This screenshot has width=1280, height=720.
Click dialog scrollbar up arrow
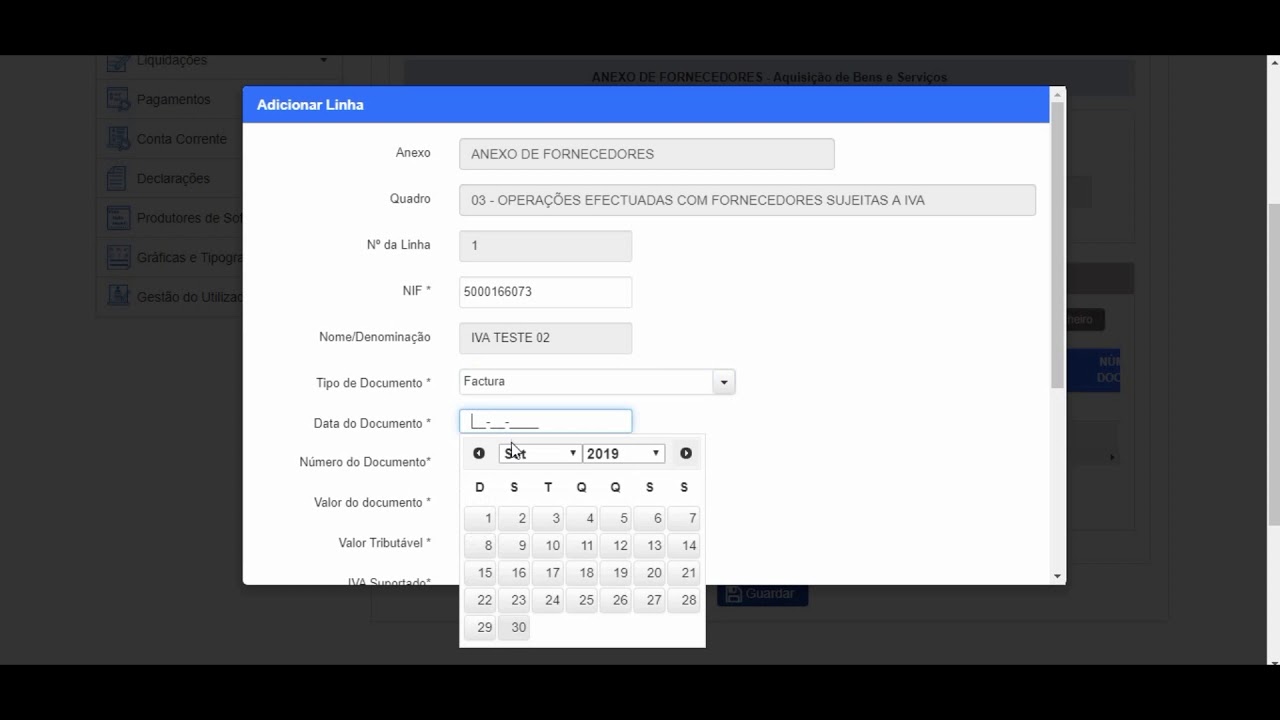coord(1058,94)
